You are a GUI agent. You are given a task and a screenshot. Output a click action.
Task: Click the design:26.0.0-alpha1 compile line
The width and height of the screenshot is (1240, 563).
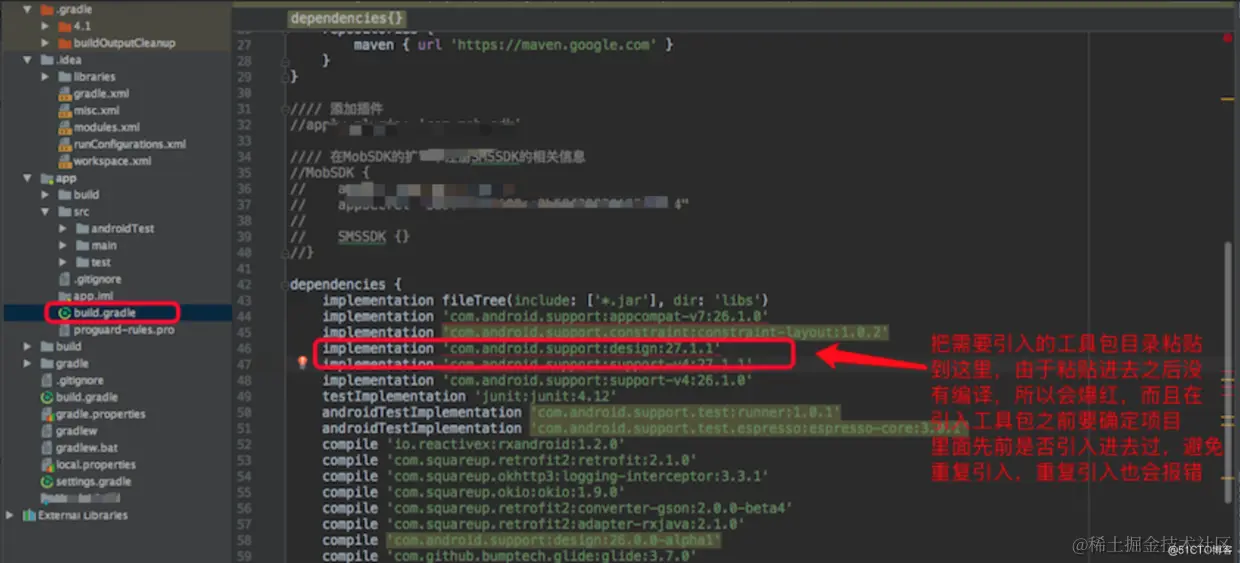pyautogui.click(x=521, y=540)
